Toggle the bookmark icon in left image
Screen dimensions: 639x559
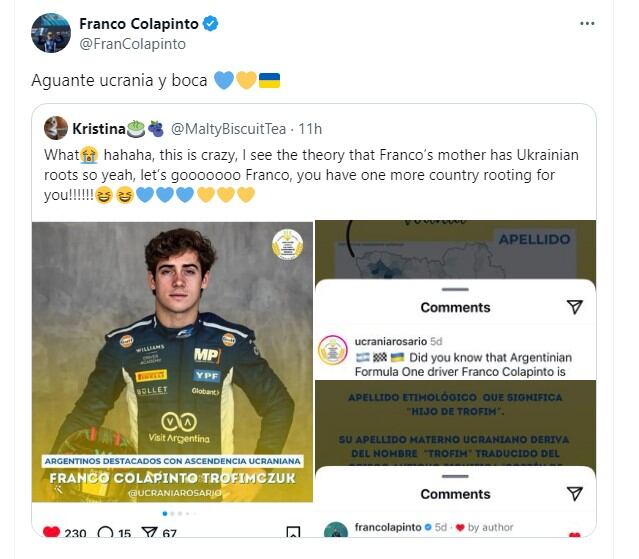(293, 534)
